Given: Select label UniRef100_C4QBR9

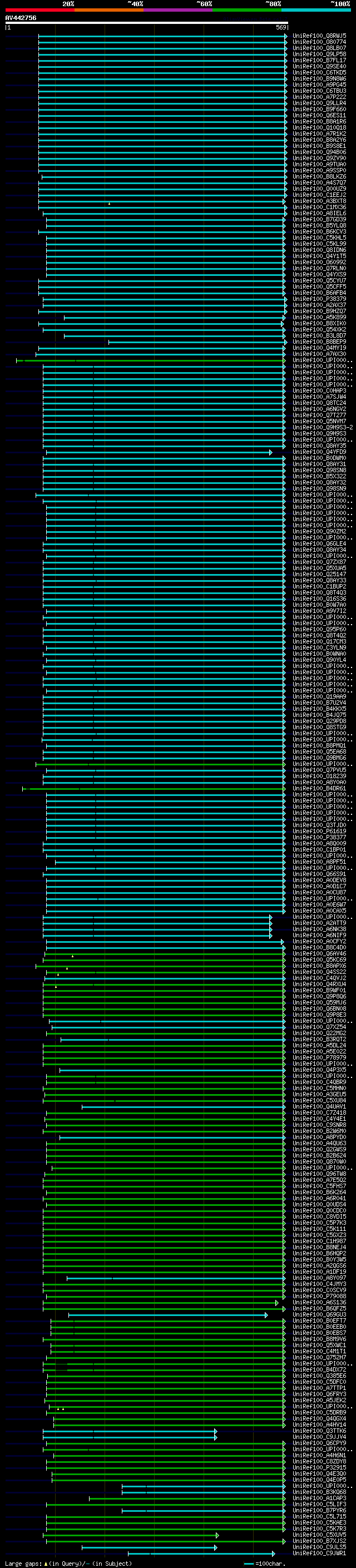Looking at the screenshot, I should coord(319,1082).
